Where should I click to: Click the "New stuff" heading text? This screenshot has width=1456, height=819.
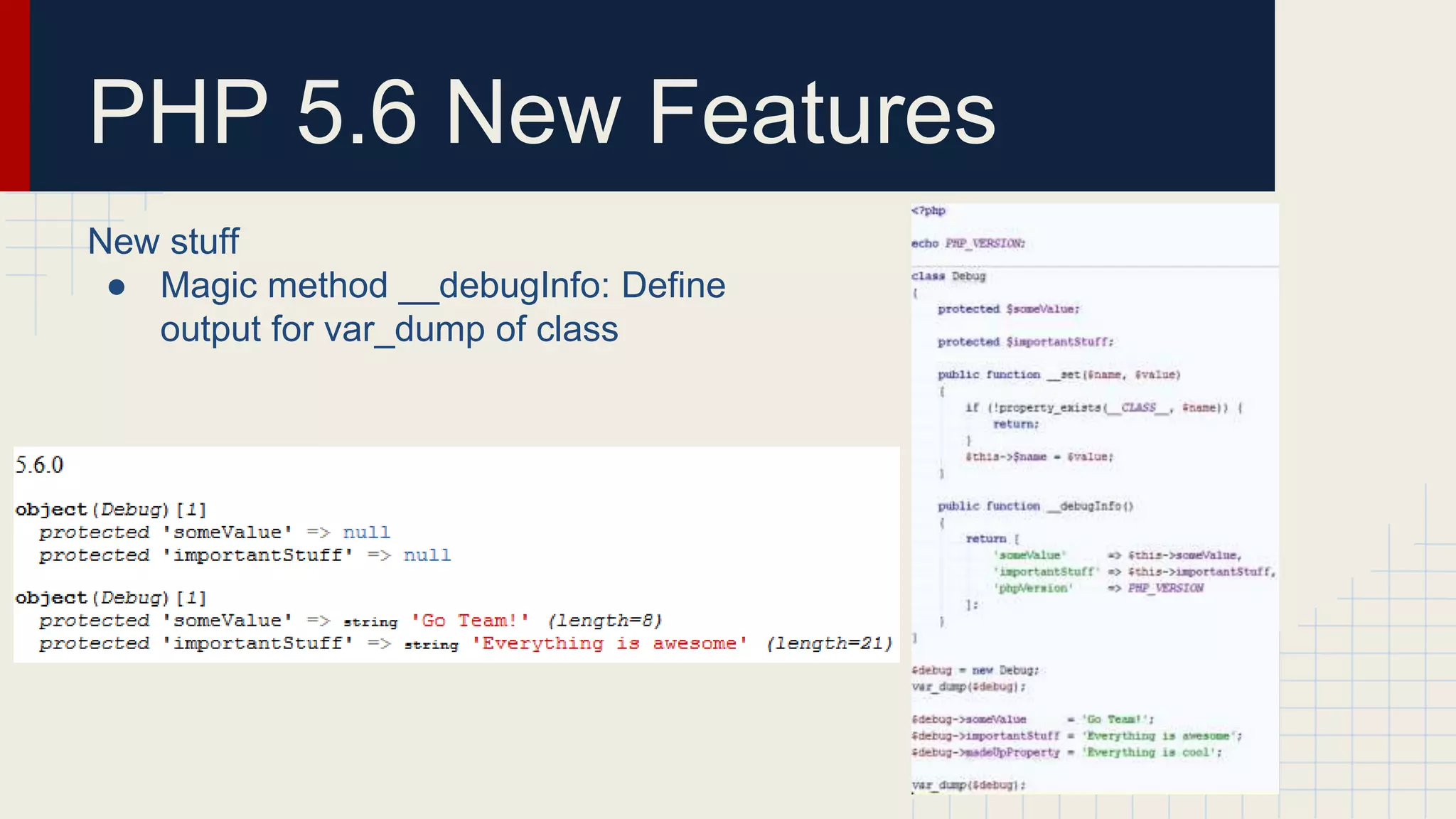[x=164, y=242]
